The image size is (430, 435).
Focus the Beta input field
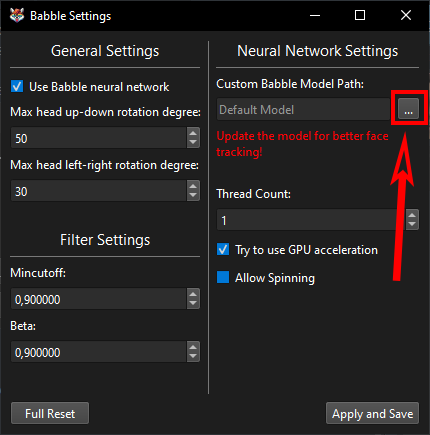[x=99, y=352]
